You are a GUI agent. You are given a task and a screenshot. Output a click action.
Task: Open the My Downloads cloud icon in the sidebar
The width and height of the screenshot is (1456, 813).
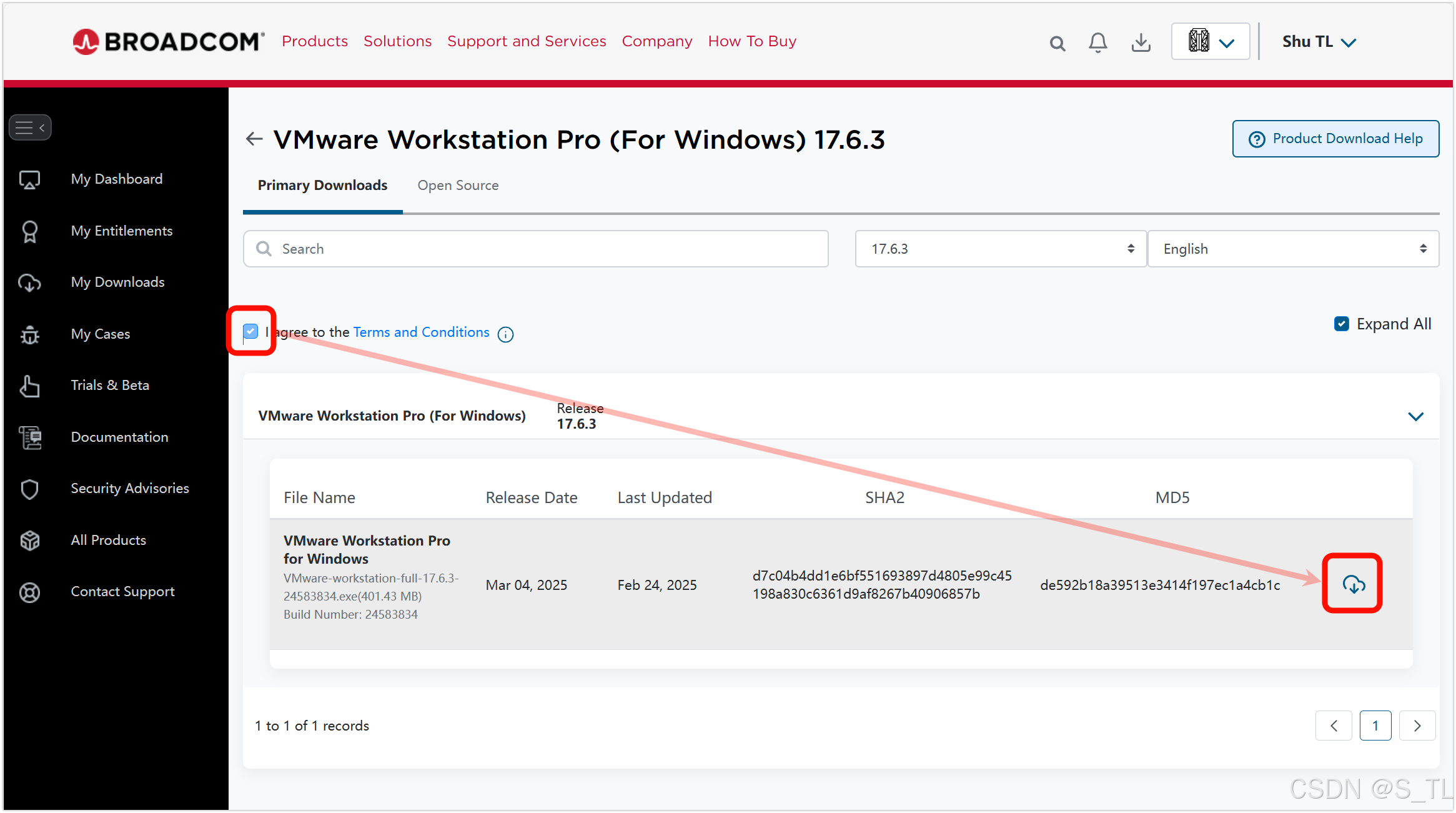click(29, 282)
